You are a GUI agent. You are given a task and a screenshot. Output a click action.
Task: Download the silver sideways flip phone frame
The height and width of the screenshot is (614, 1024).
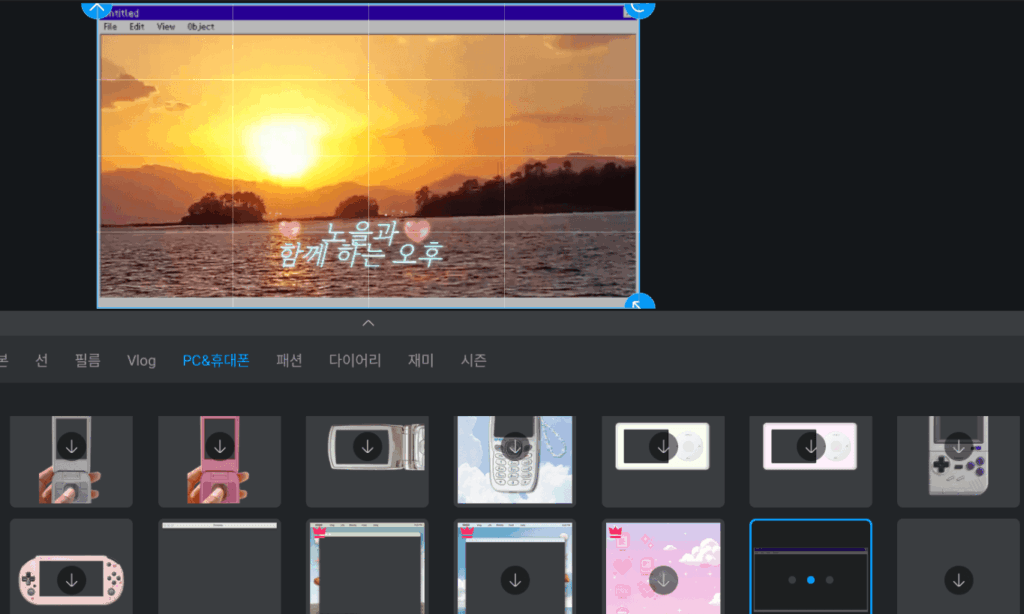[367, 446]
